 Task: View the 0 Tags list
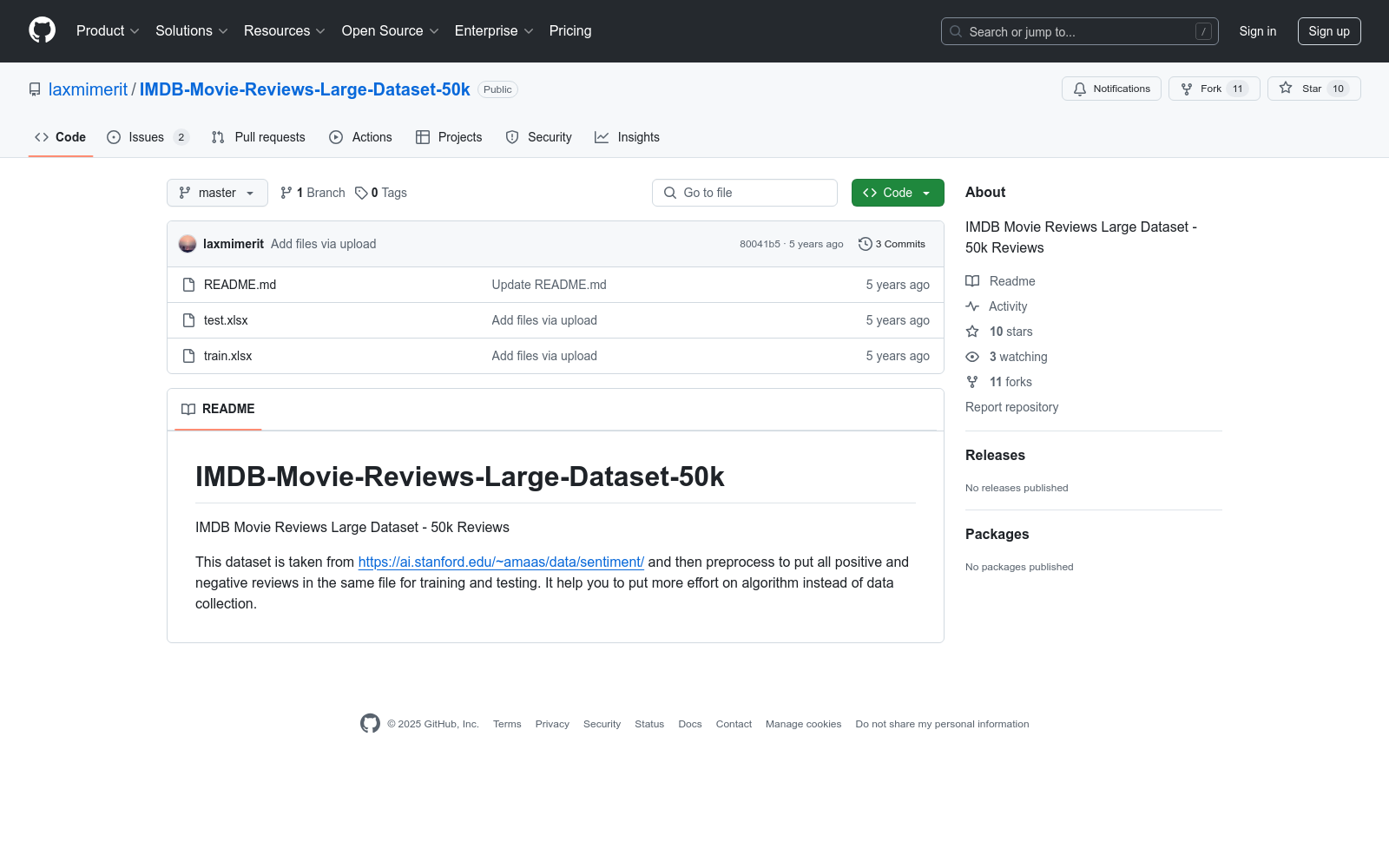tap(381, 193)
